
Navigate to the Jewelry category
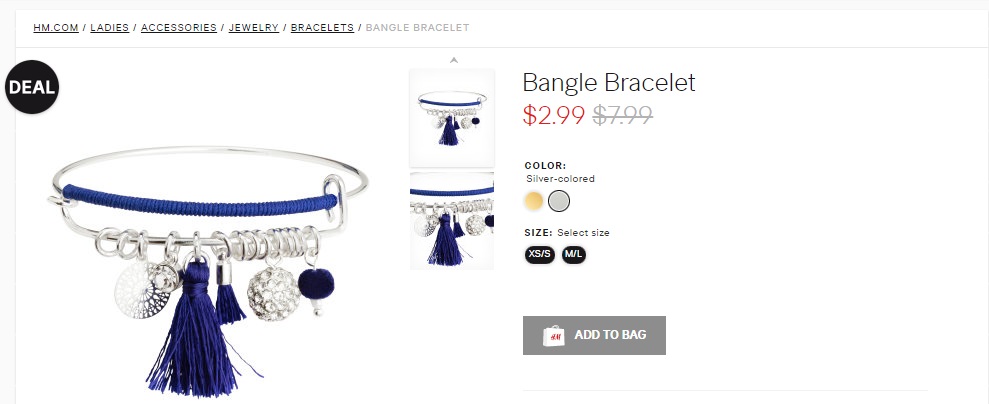[254, 28]
